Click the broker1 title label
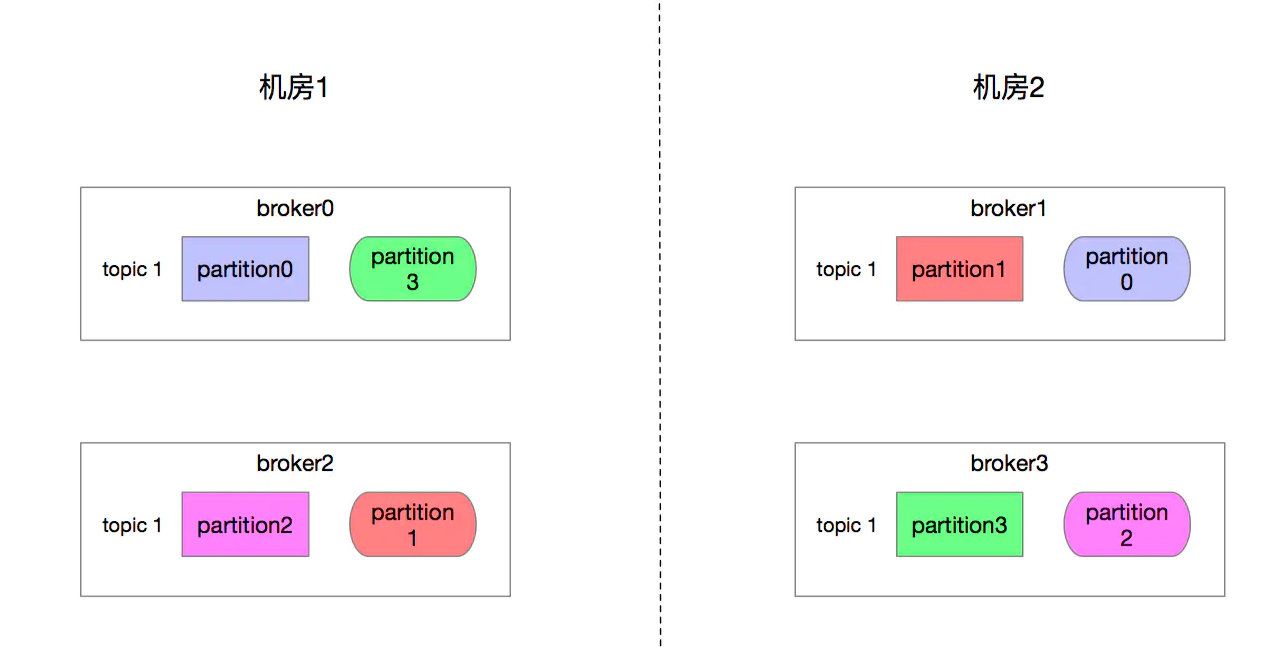Viewport: 1287px width, 647px height. (x=1009, y=208)
